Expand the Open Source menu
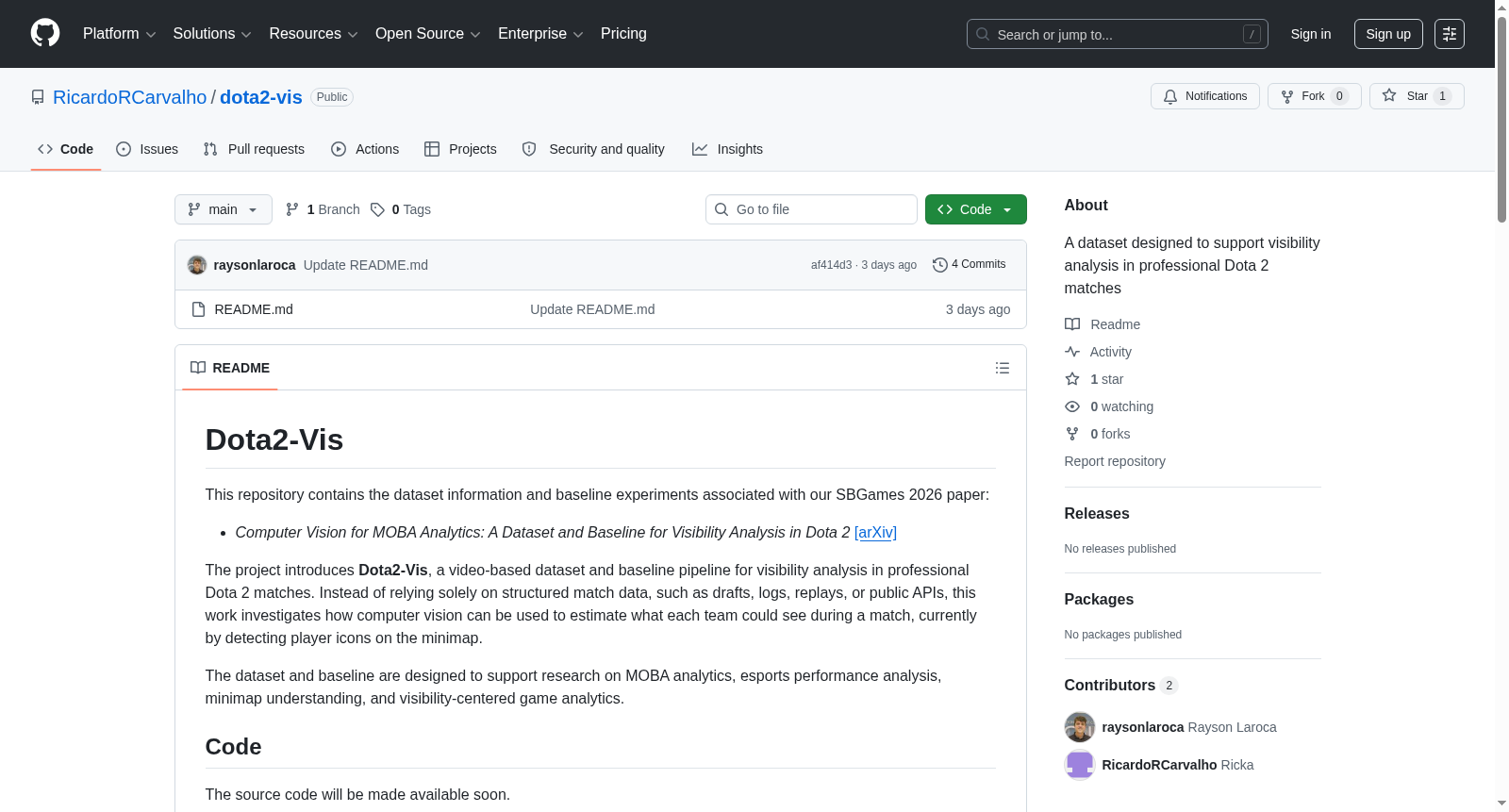1509x812 pixels. (x=428, y=34)
